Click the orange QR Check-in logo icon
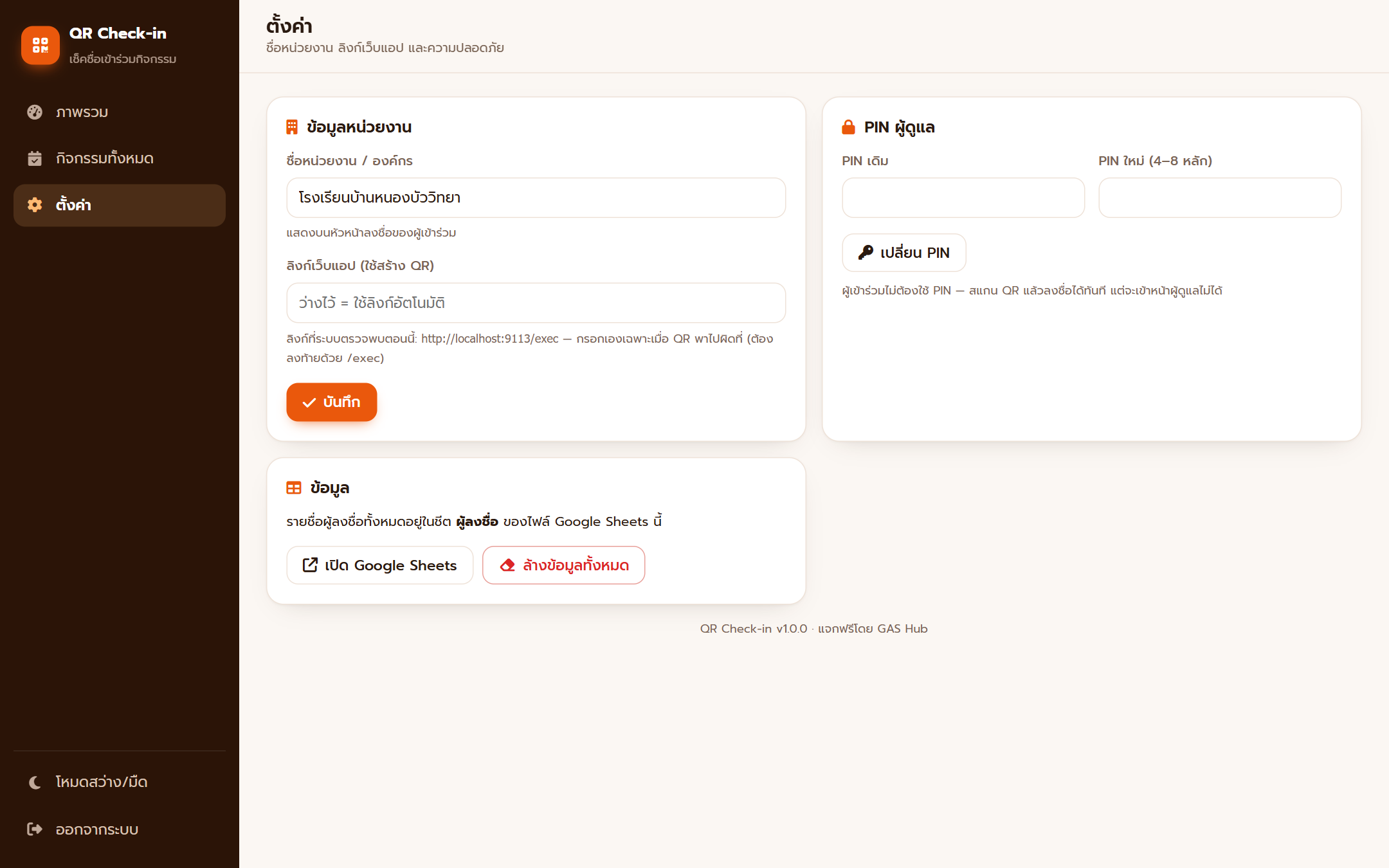The image size is (1389, 868). click(x=40, y=45)
